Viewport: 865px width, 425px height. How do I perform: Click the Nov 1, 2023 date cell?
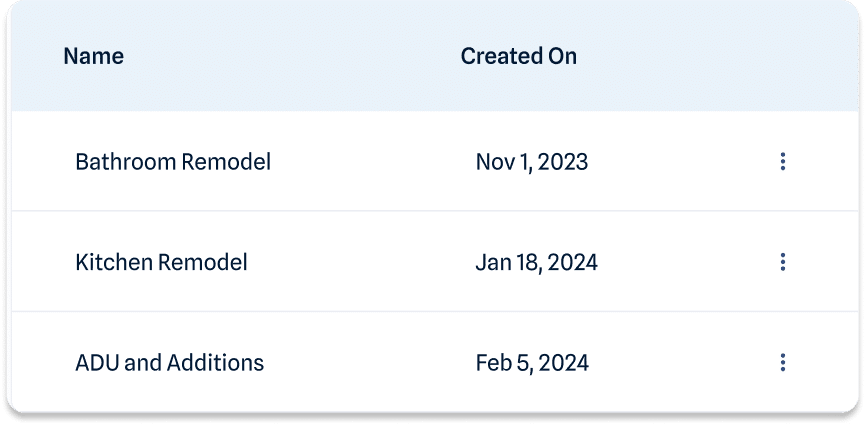(x=532, y=162)
